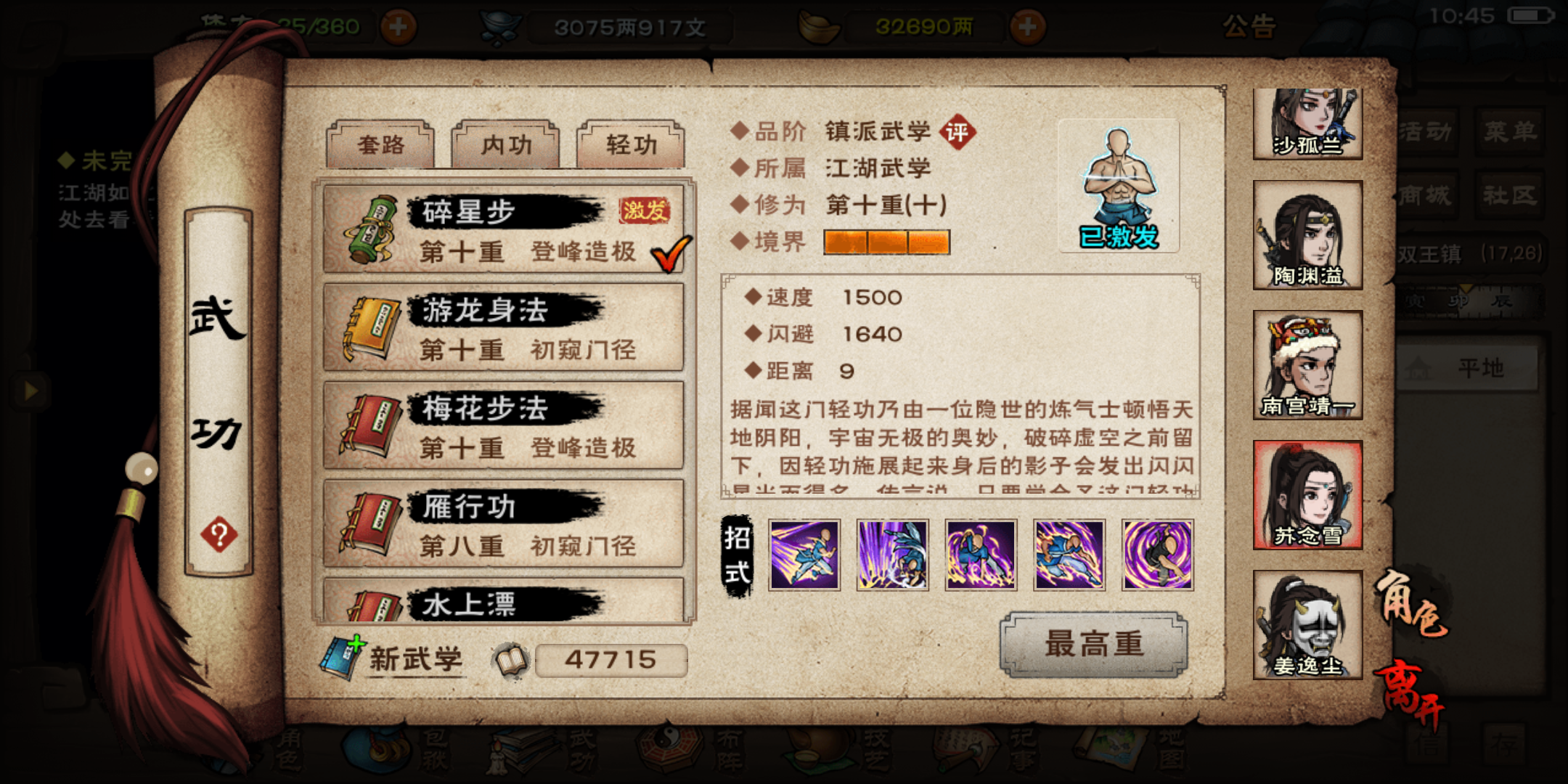This screenshot has width=1568, height=784.
Task: Select the third skill move icon
Action: point(981,555)
